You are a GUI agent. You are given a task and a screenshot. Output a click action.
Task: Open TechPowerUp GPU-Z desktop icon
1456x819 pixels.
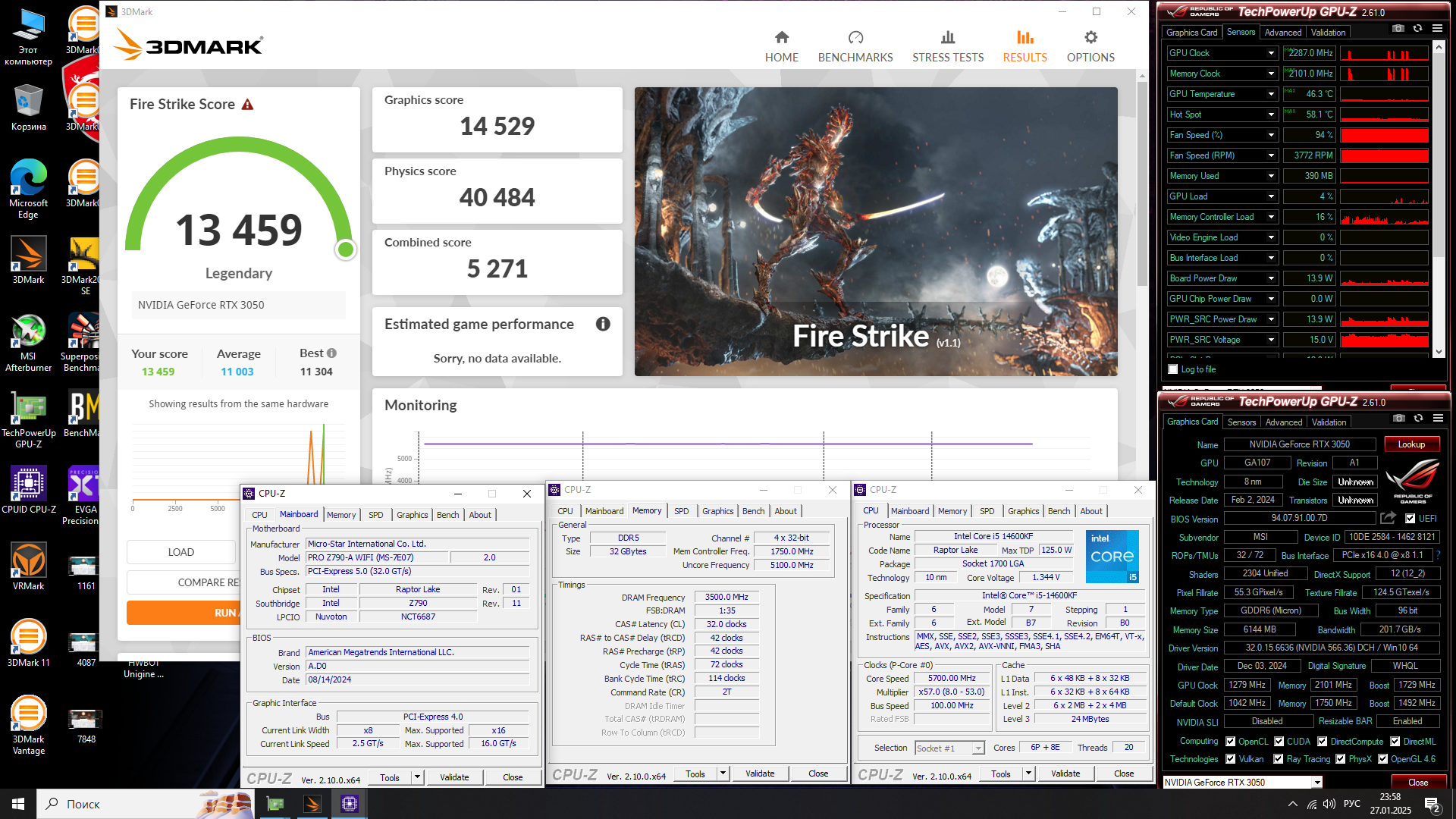click(x=28, y=419)
